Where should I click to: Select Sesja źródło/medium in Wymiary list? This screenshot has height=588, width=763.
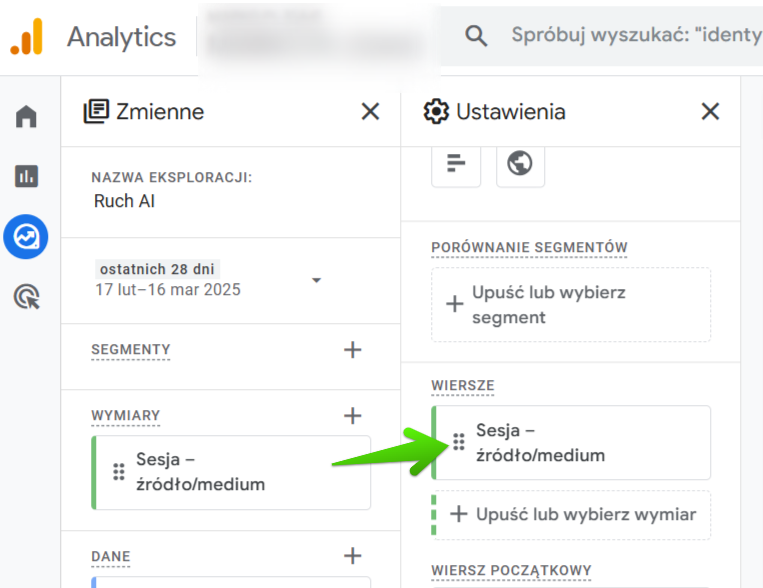point(231,472)
